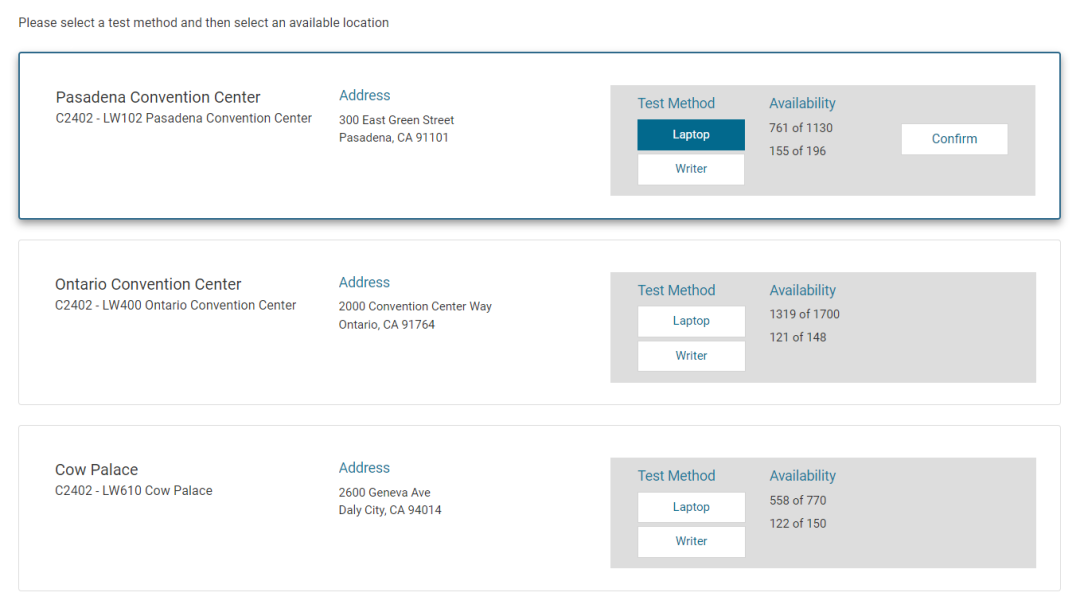Click the 558 of 770 availability value
The height and width of the screenshot is (612, 1080).
[798, 500]
